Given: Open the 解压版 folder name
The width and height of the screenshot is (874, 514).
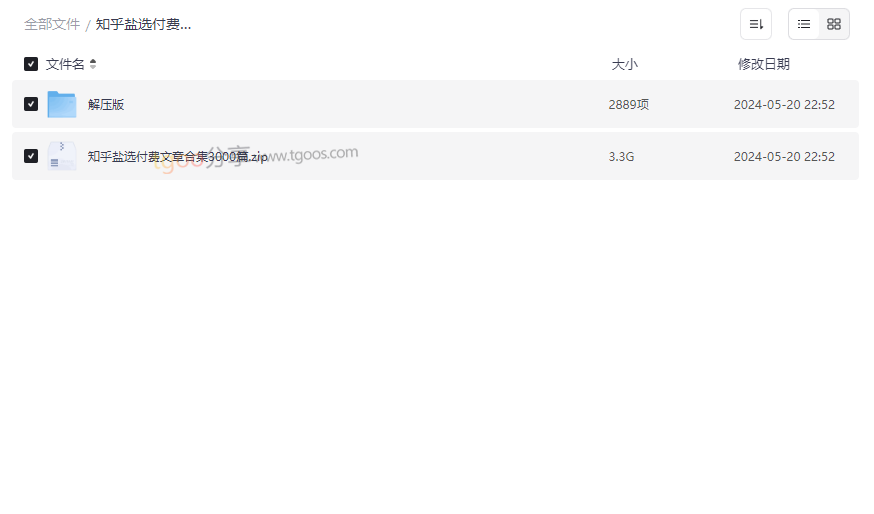Looking at the screenshot, I should [106, 104].
